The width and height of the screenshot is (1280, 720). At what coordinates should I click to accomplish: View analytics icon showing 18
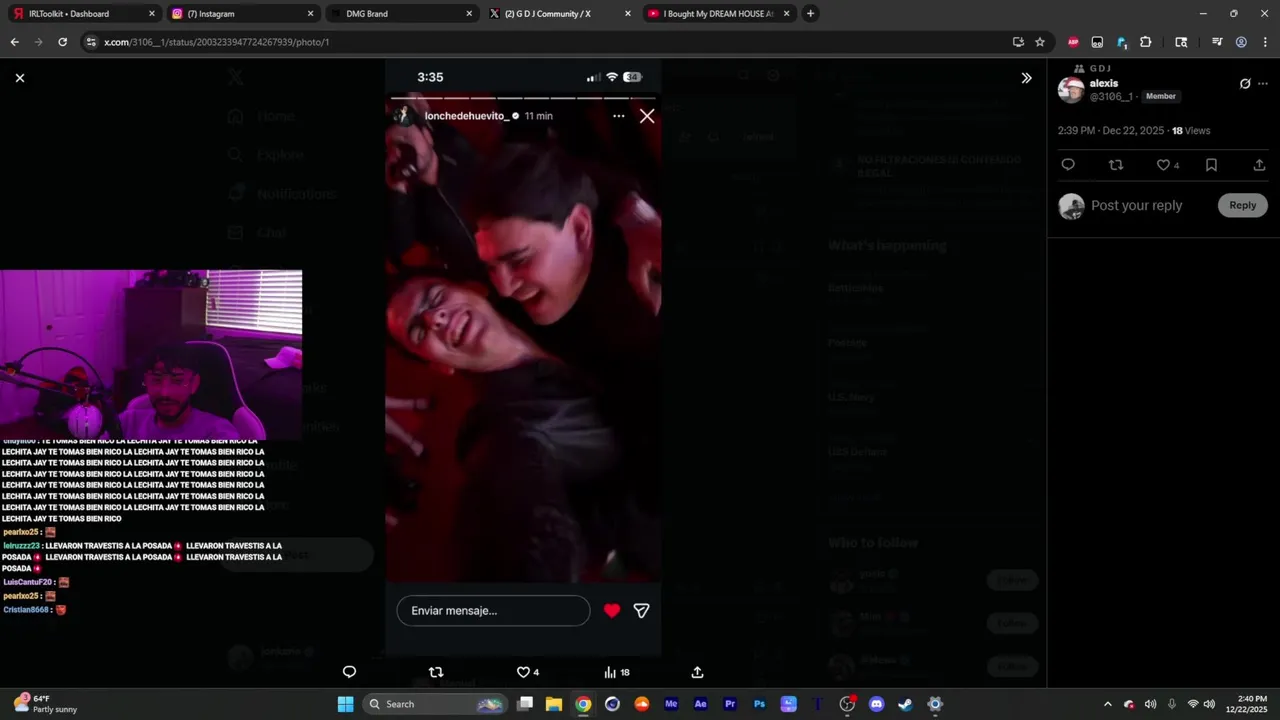coord(617,672)
